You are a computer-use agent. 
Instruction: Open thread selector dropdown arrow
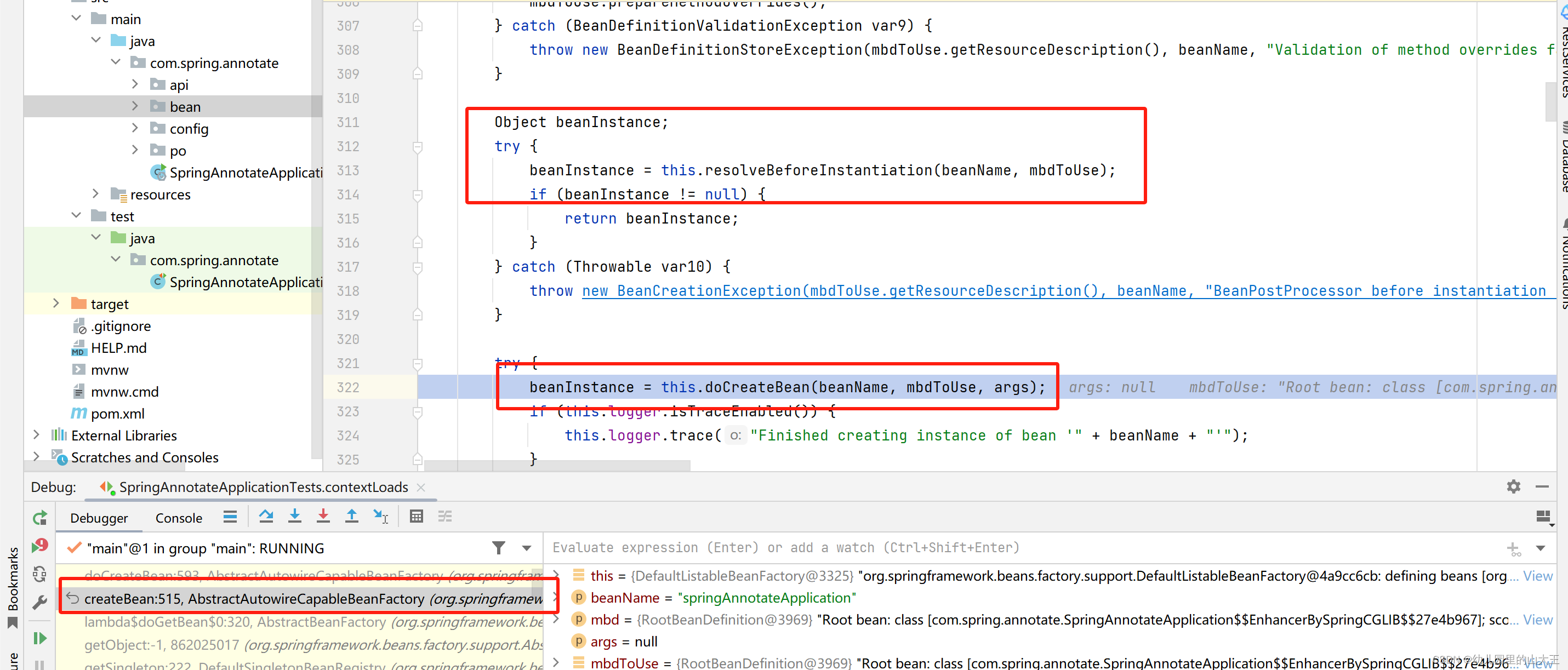click(x=527, y=548)
